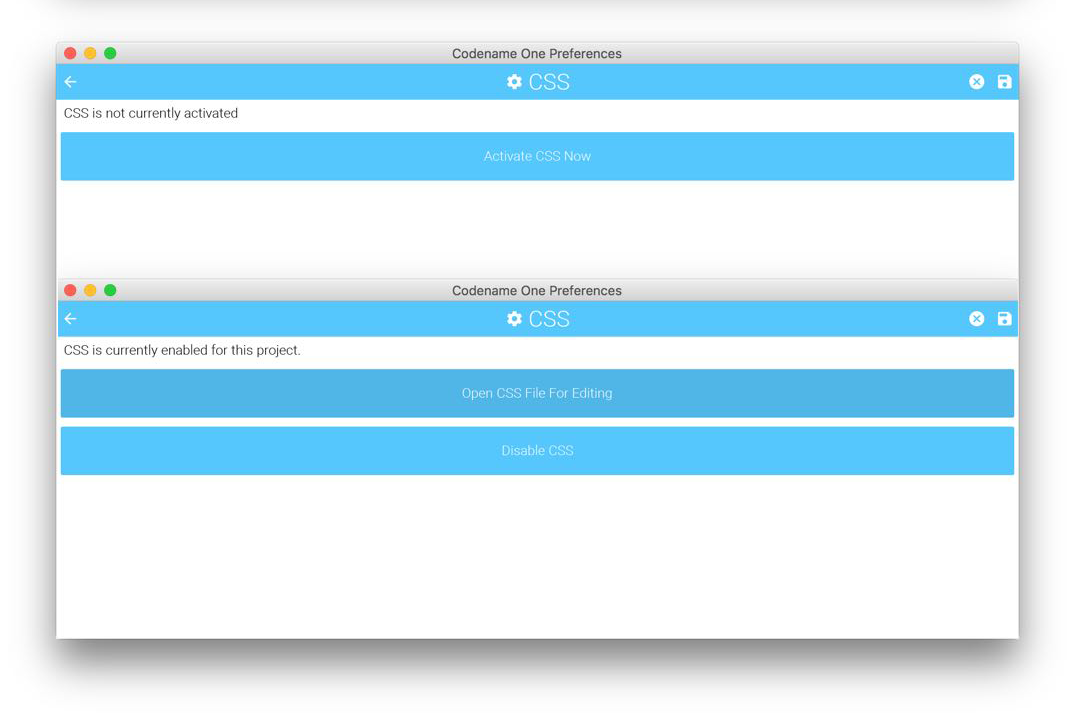Select the CSS header label in top window
1075x719 pixels.
(551, 82)
